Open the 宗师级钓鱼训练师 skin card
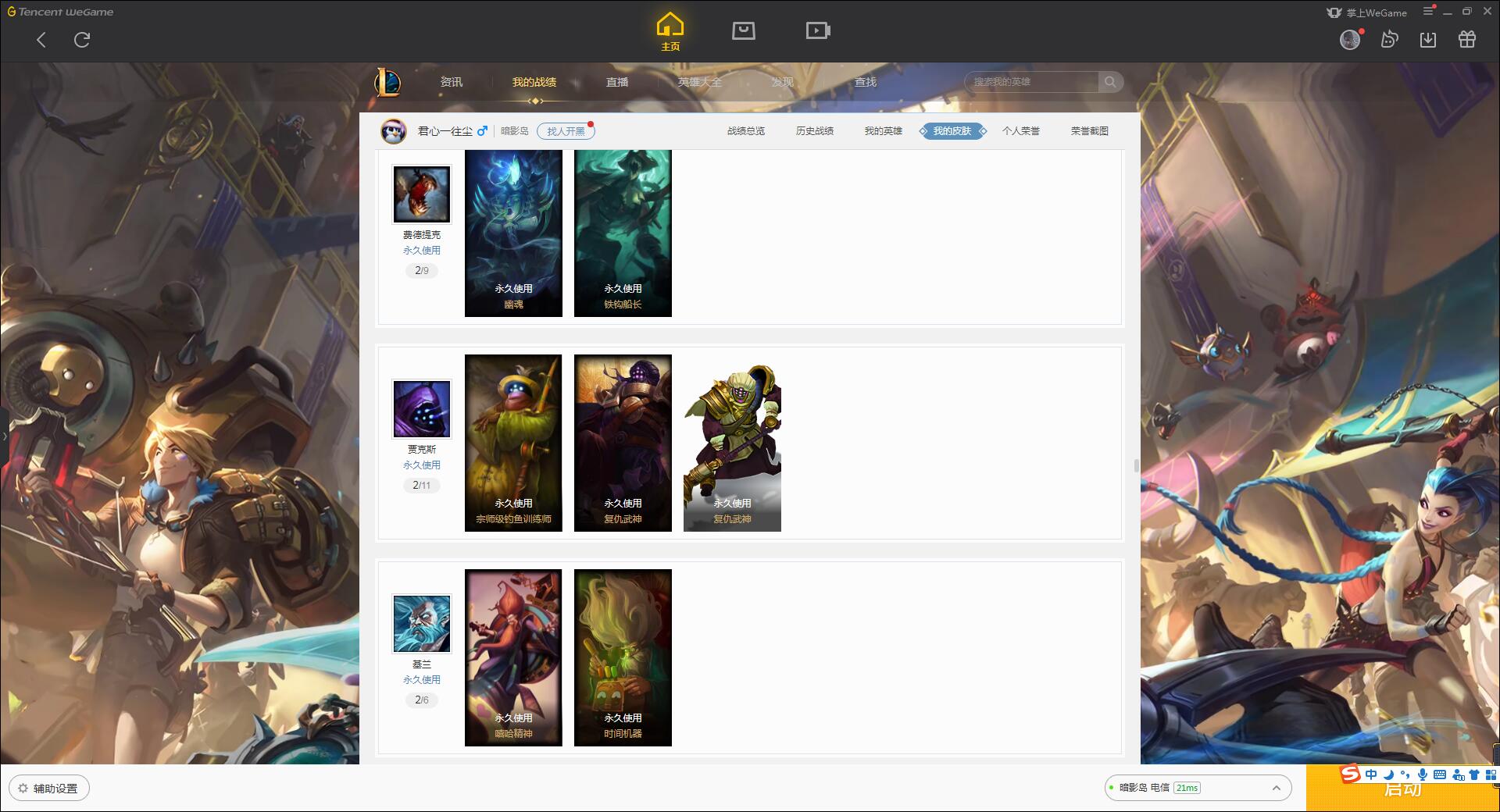 pos(513,443)
